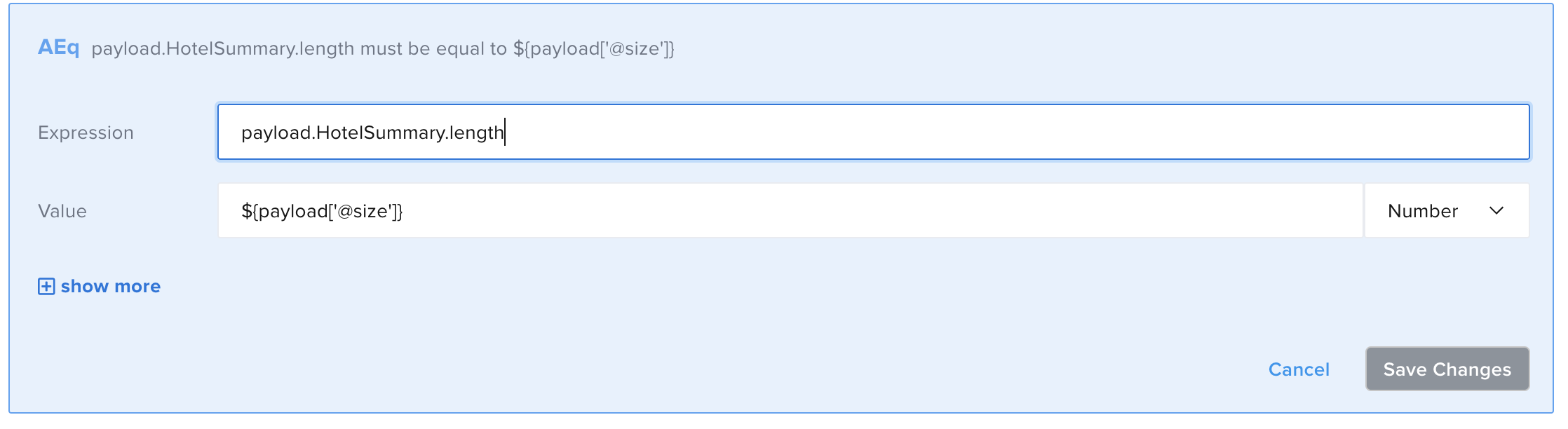Click the Number dropdown control
Viewport: 1568px width, 429px height.
click(1445, 210)
